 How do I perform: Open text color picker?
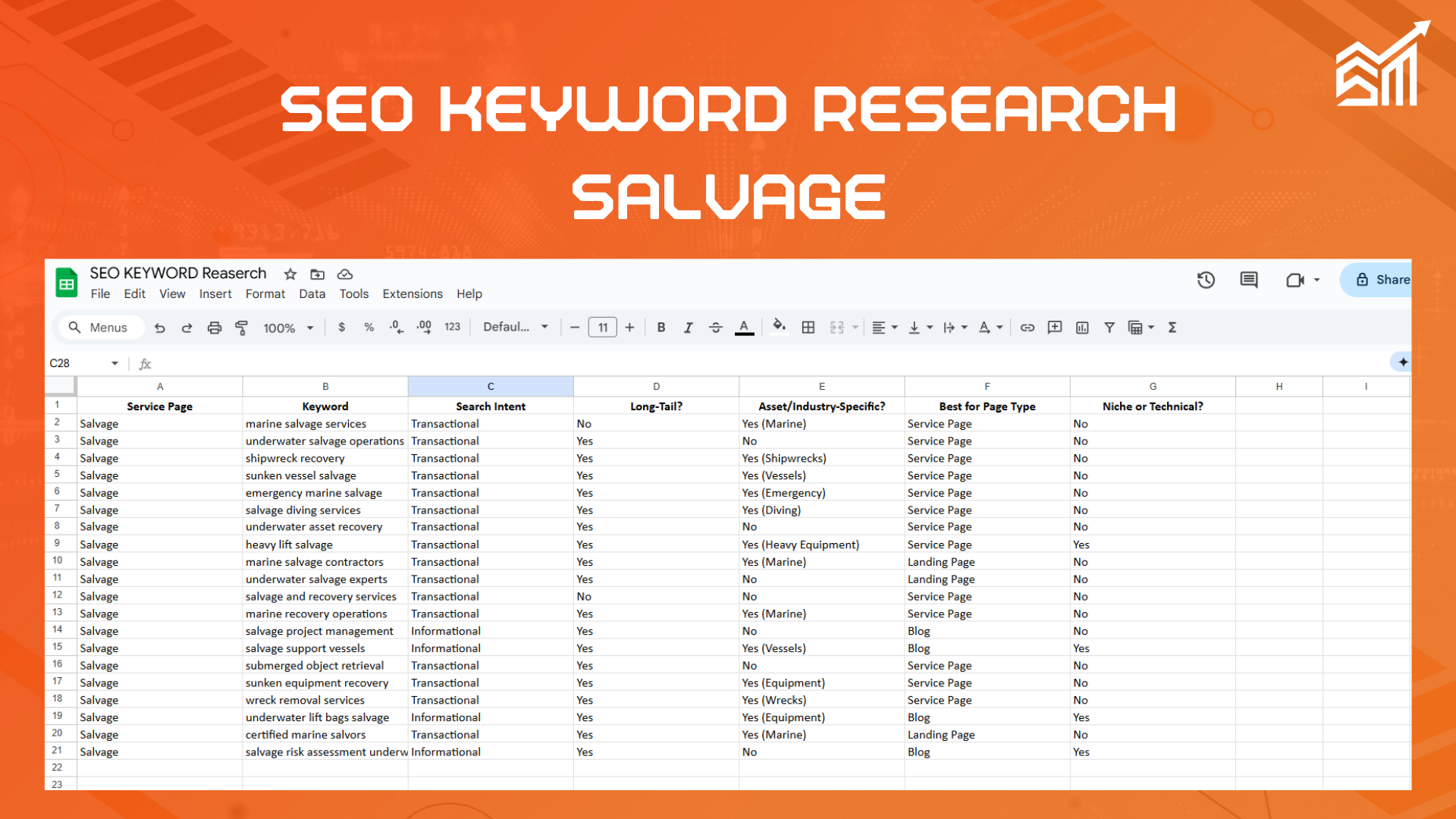(745, 328)
